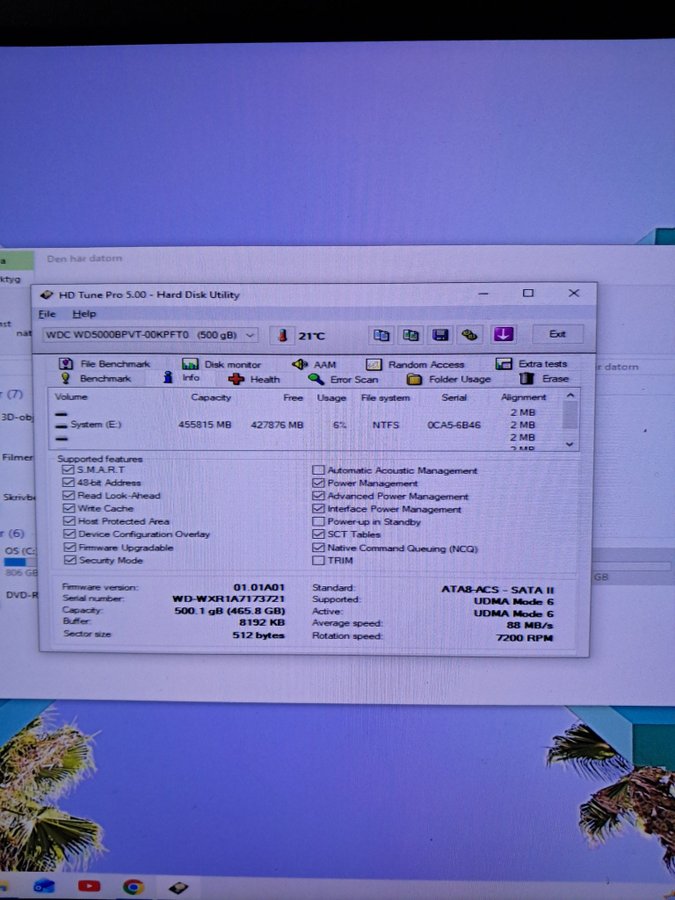Click the copy screenshot to clipboard icon
The height and width of the screenshot is (900, 675).
coord(410,335)
